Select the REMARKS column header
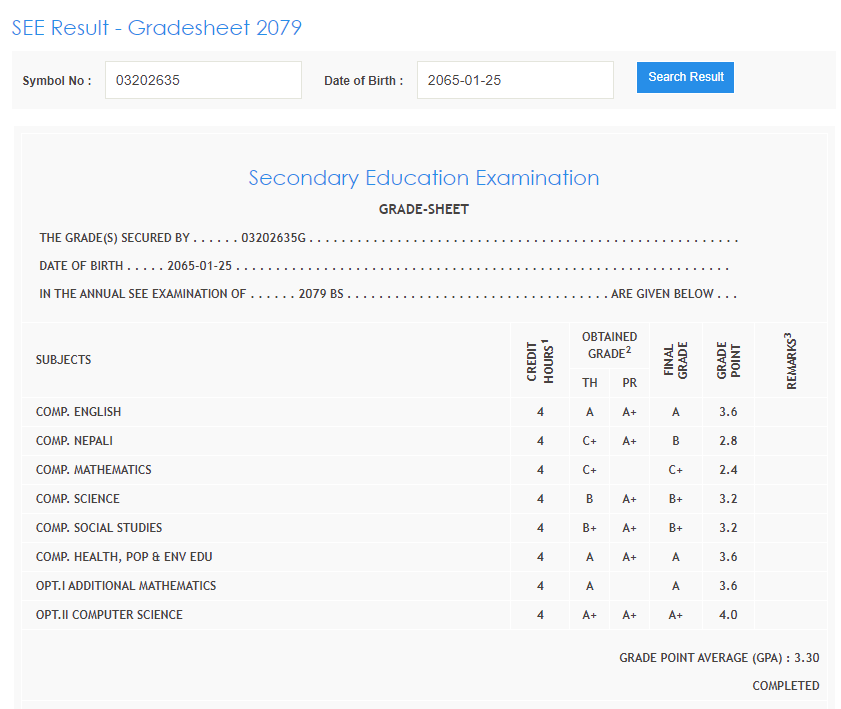The width and height of the screenshot is (841, 709). 790,360
